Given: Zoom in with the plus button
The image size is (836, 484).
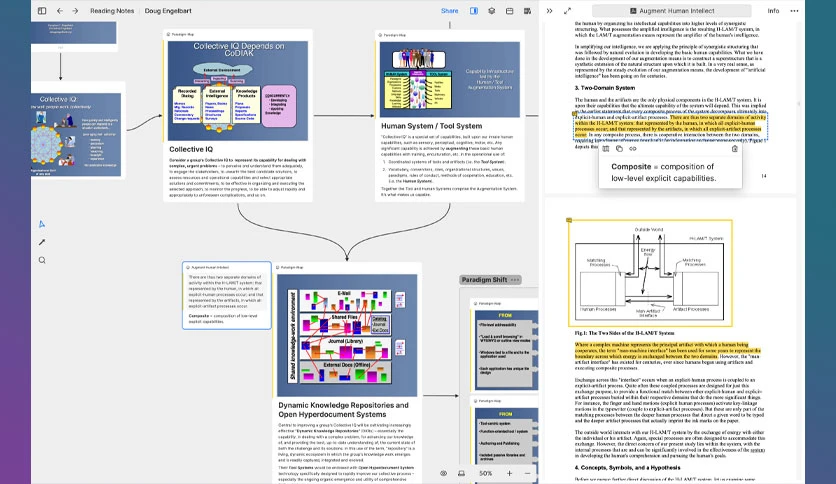Looking at the screenshot, I should tap(509, 473).
